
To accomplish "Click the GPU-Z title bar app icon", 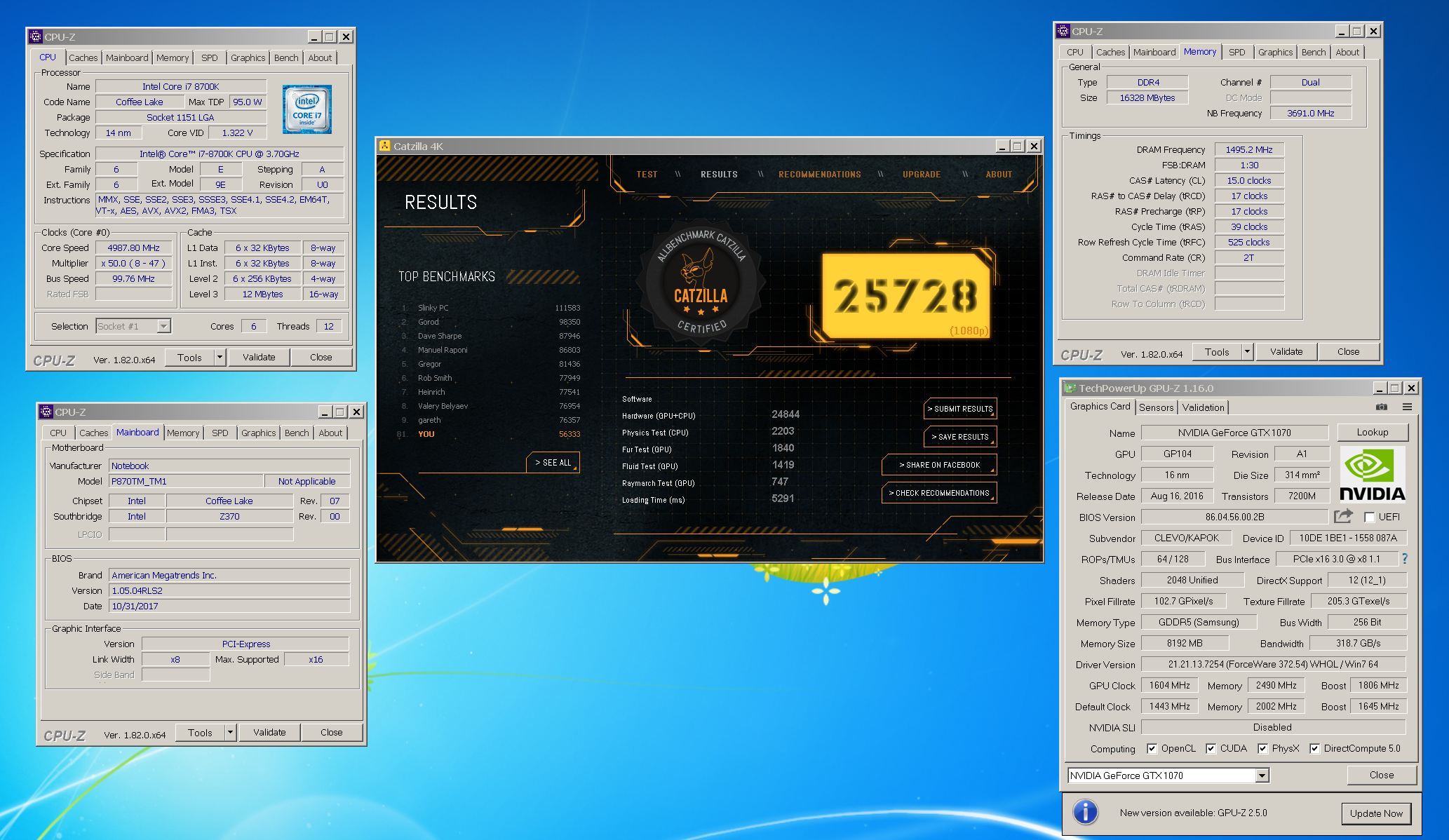I will click(x=1070, y=388).
